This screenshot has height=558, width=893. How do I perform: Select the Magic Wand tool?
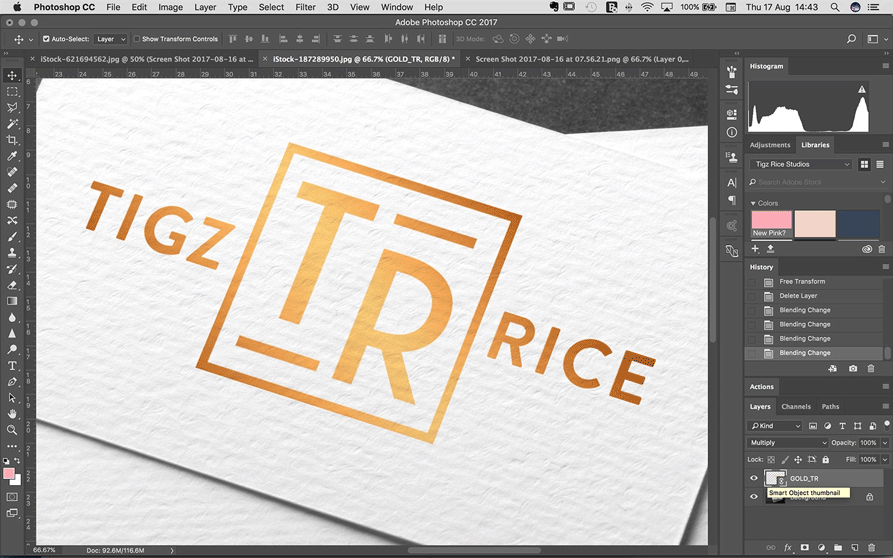pyautogui.click(x=12, y=124)
